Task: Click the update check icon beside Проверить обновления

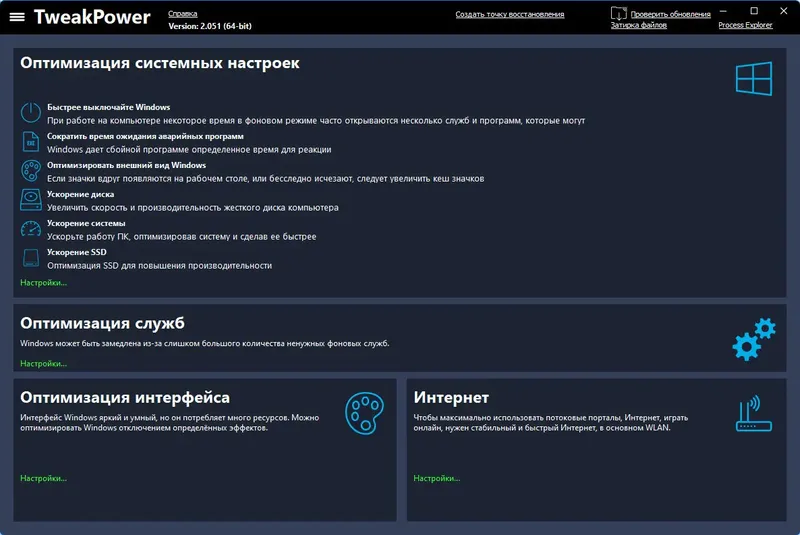Action: click(618, 14)
